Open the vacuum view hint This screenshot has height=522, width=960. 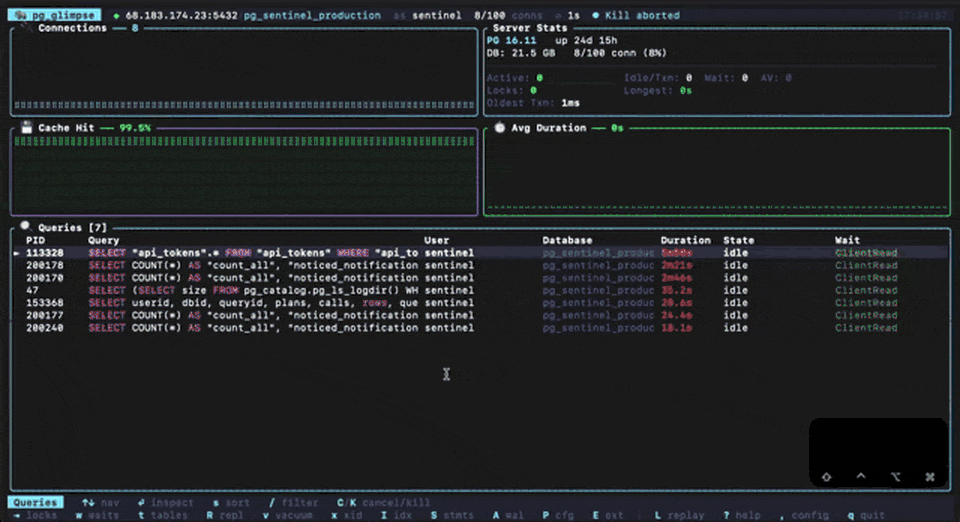pos(287,515)
